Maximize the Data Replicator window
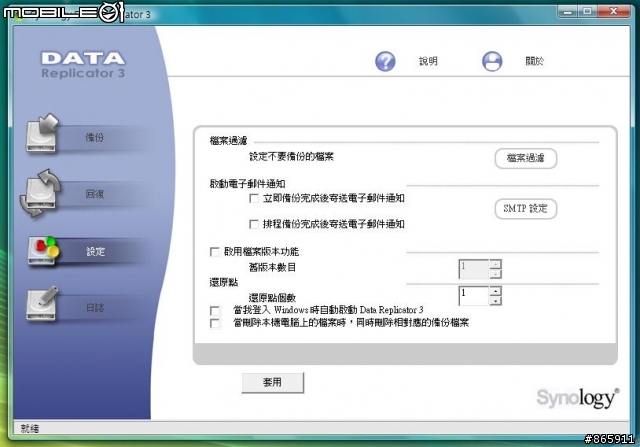The image size is (640, 447). click(587, 11)
